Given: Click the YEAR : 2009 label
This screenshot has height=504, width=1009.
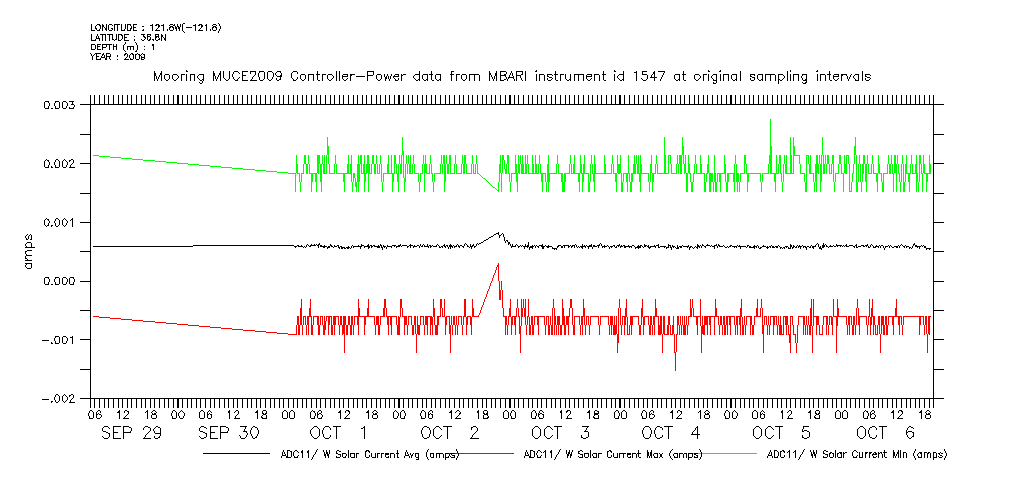Looking at the screenshot, I should tap(118, 57).
